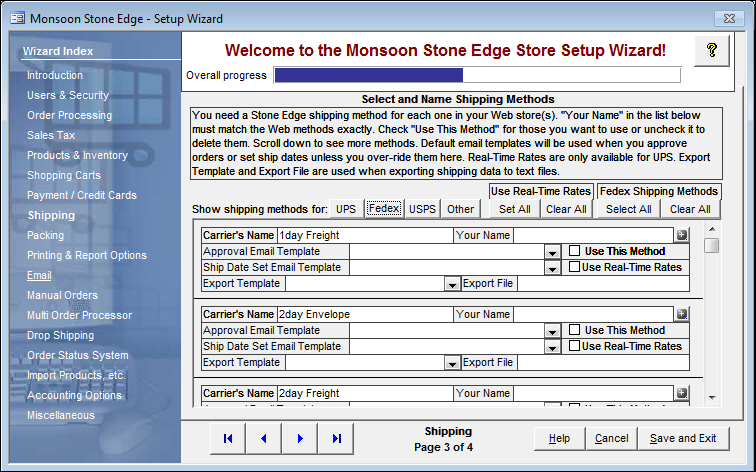
Task: Click the Setup Wizard title bar form icon
Action: click(x=18, y=18)
